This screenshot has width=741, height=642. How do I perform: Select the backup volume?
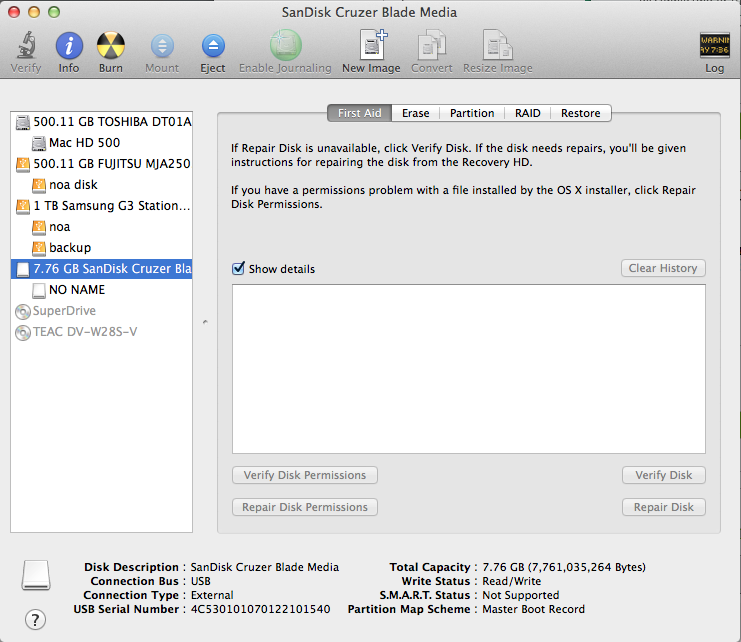(x=102, y=248)
